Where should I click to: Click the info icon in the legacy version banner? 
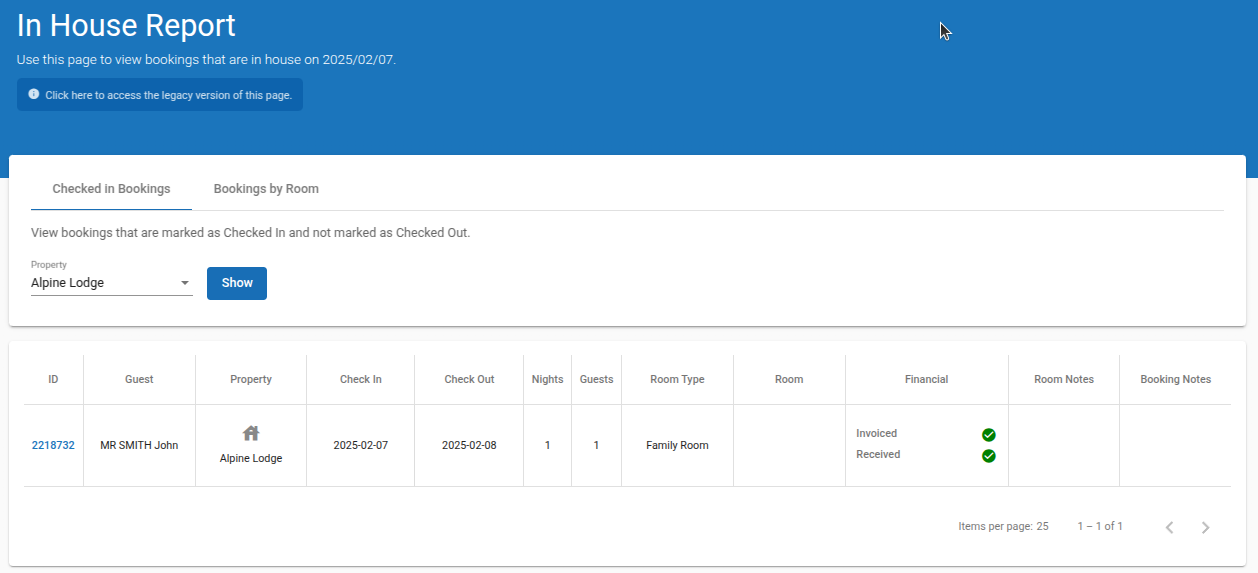coord(34,94)
